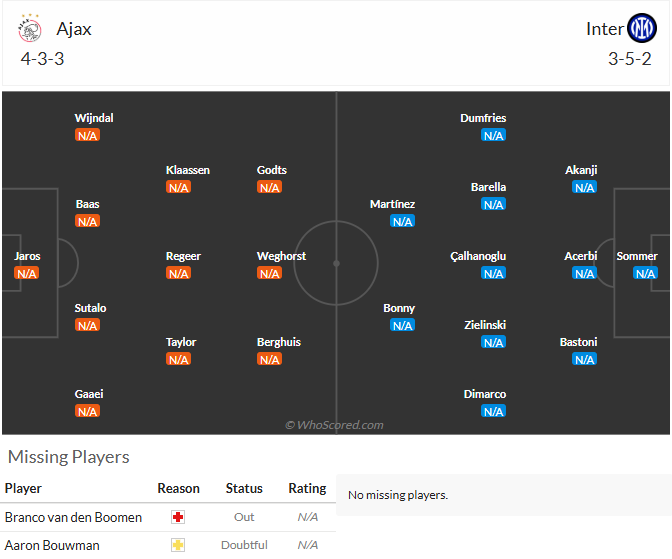Open the Ajax team name link
The image size is (672, 559).
point(74,29)
